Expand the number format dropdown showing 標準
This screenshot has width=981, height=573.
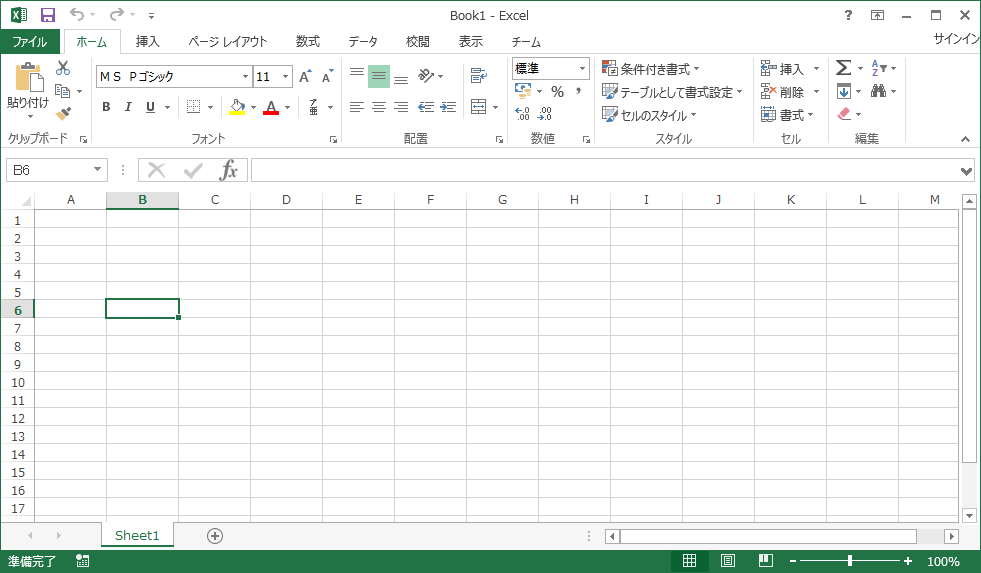[582, 69]
